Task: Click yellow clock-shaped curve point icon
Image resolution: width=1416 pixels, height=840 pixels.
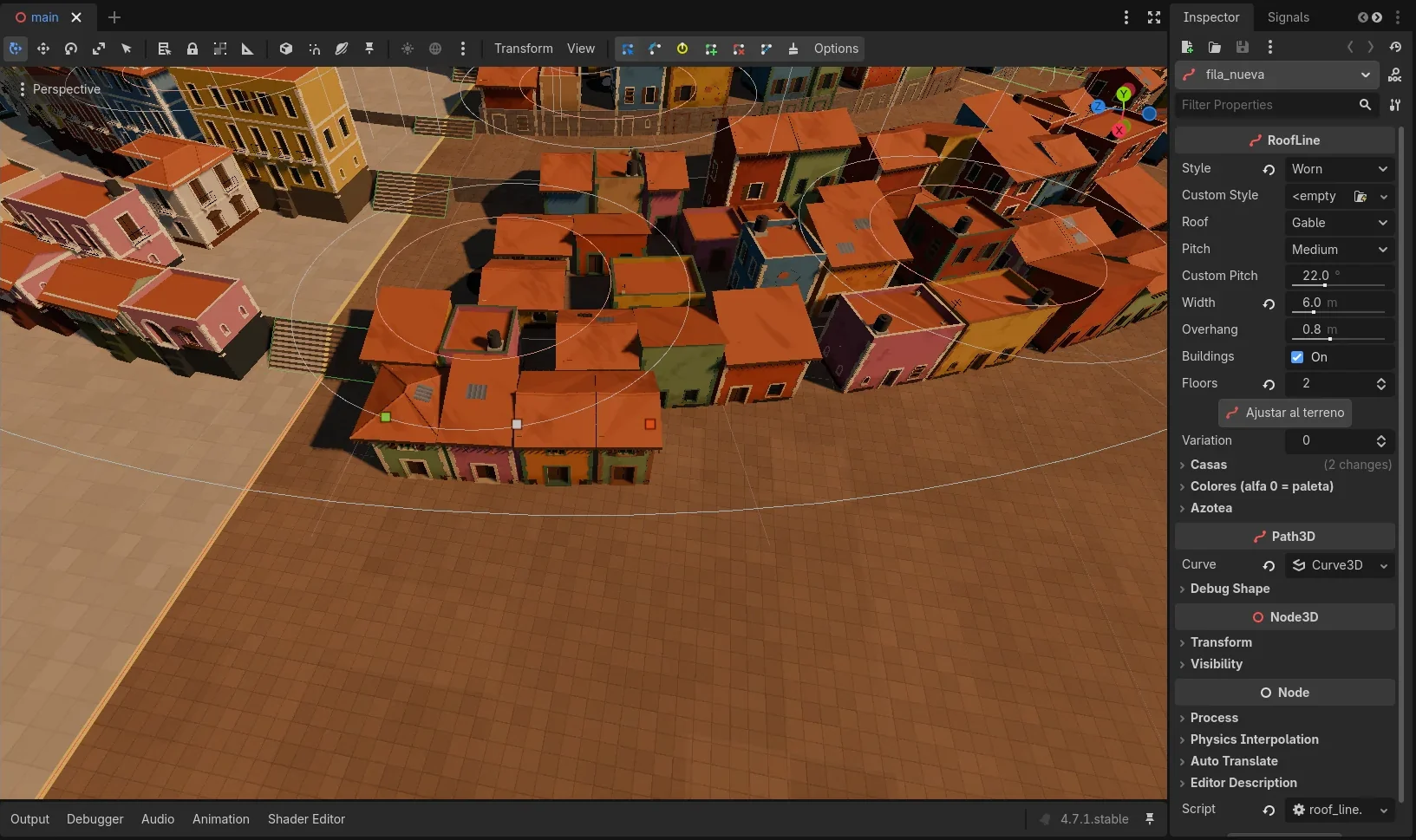Action: [x=682, y=49]
